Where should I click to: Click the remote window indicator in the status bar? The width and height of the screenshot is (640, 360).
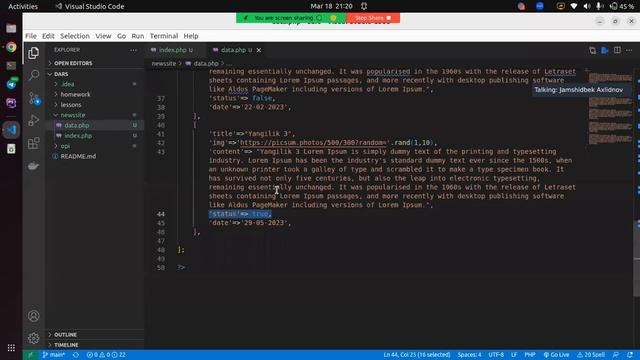point(30,355)
